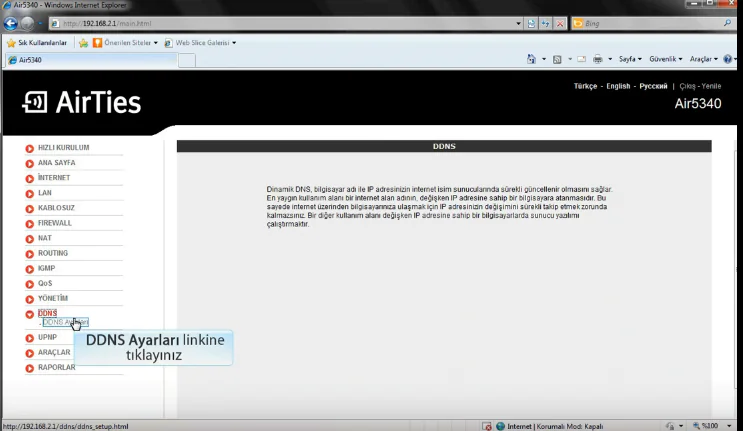Screen dimensions: 743x431
Task: Open the Print options dropdown arrow
Action: (610, 59)
